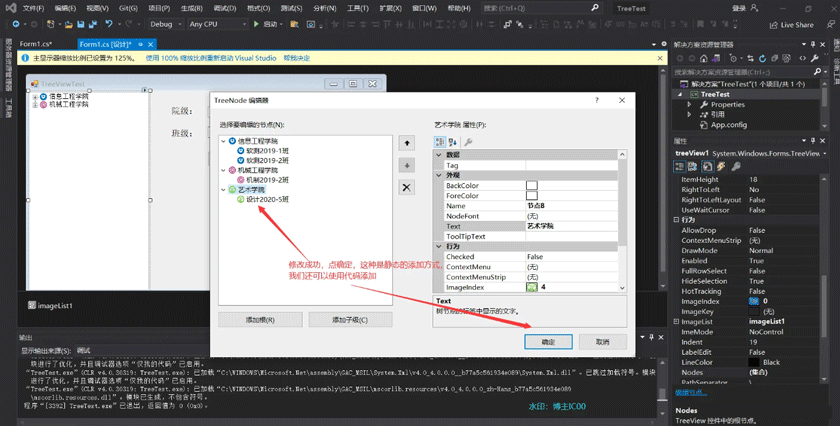Screen dimensions: 840x426
Task: Click the Show All Files icon in Solution Explorer
Action: pos(786,58)
